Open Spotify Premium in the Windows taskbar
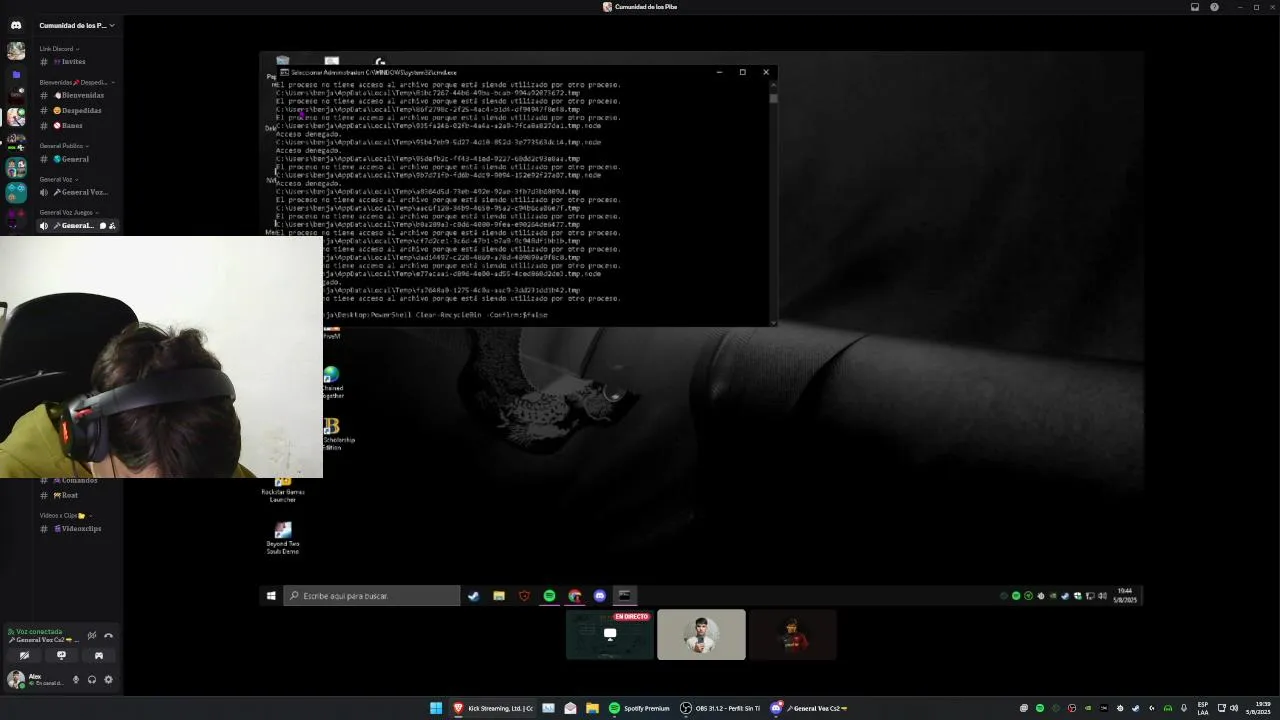1280x720 pixels. pos(640,708)
